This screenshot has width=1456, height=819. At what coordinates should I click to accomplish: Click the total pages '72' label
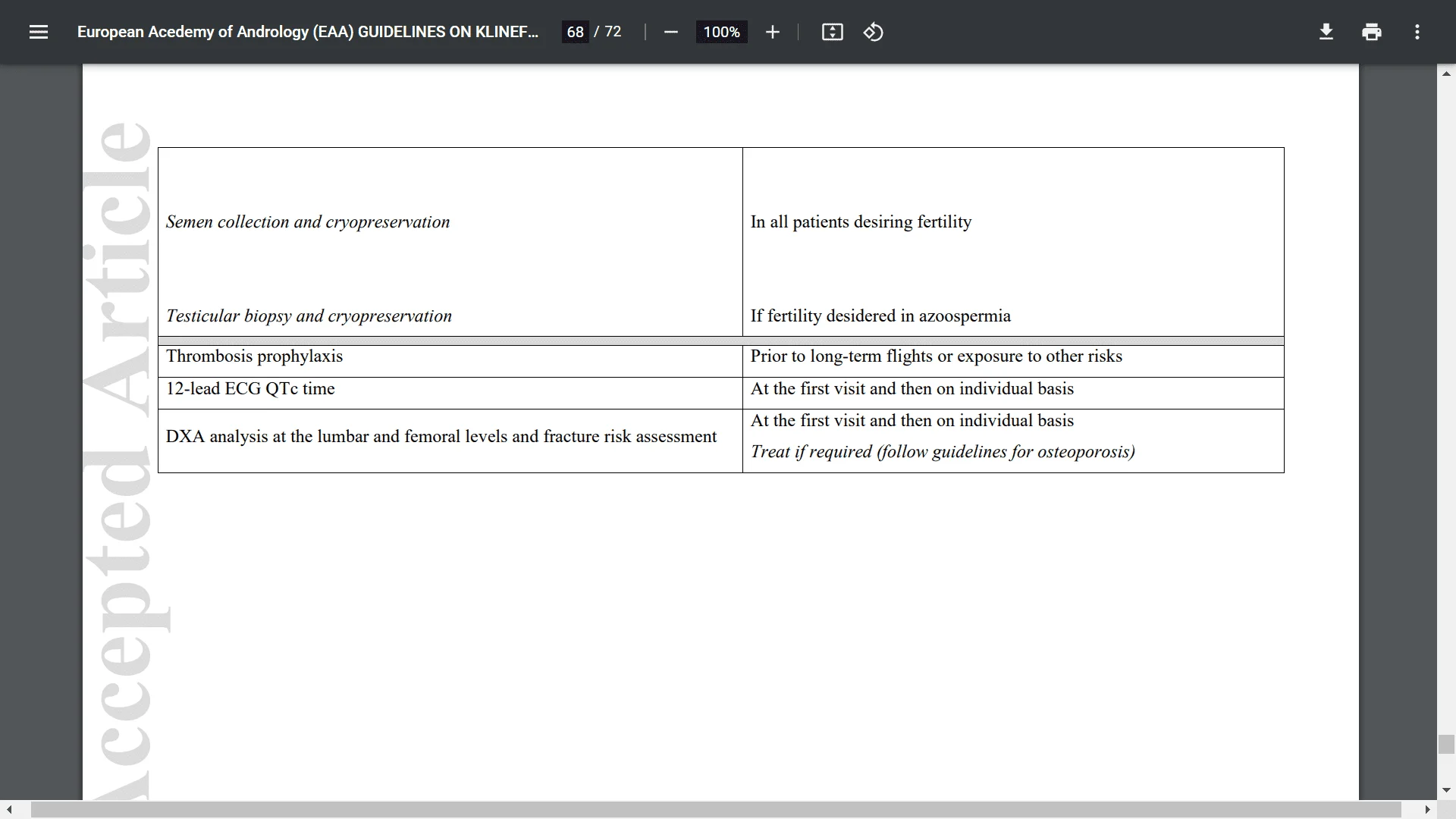(x=613, y=32)
